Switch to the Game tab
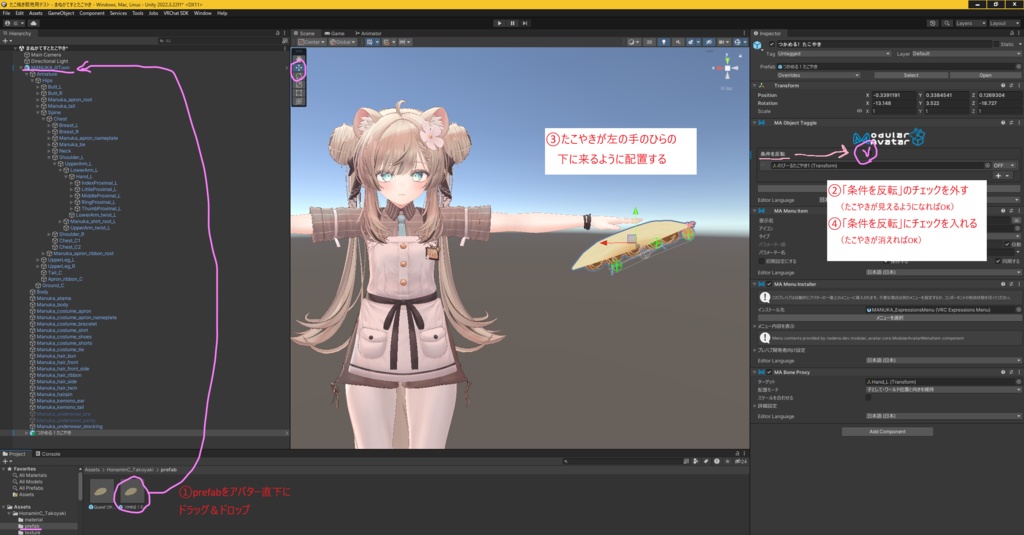 tap(334, 33)
